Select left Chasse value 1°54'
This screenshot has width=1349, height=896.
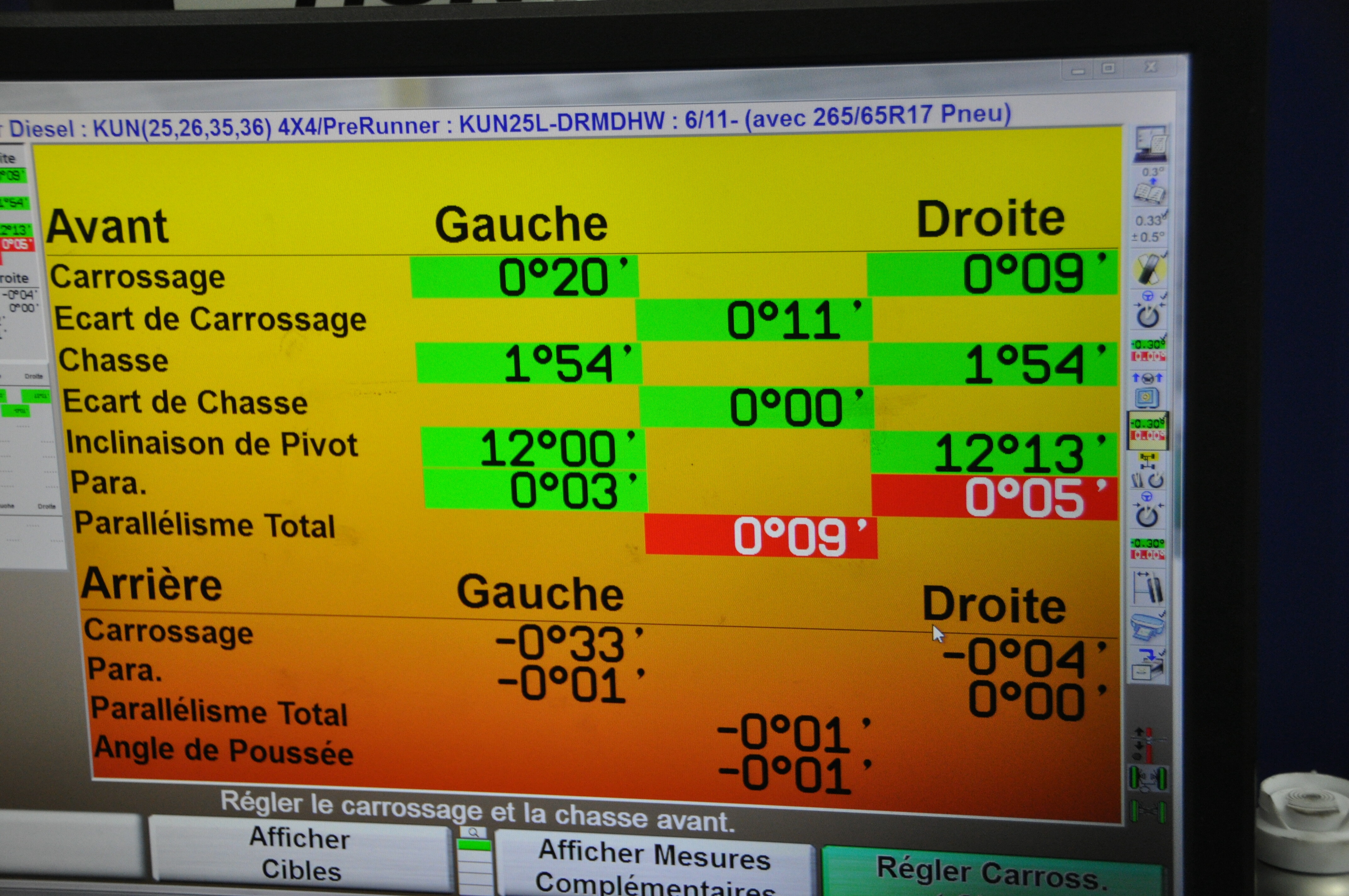[529, 363]
